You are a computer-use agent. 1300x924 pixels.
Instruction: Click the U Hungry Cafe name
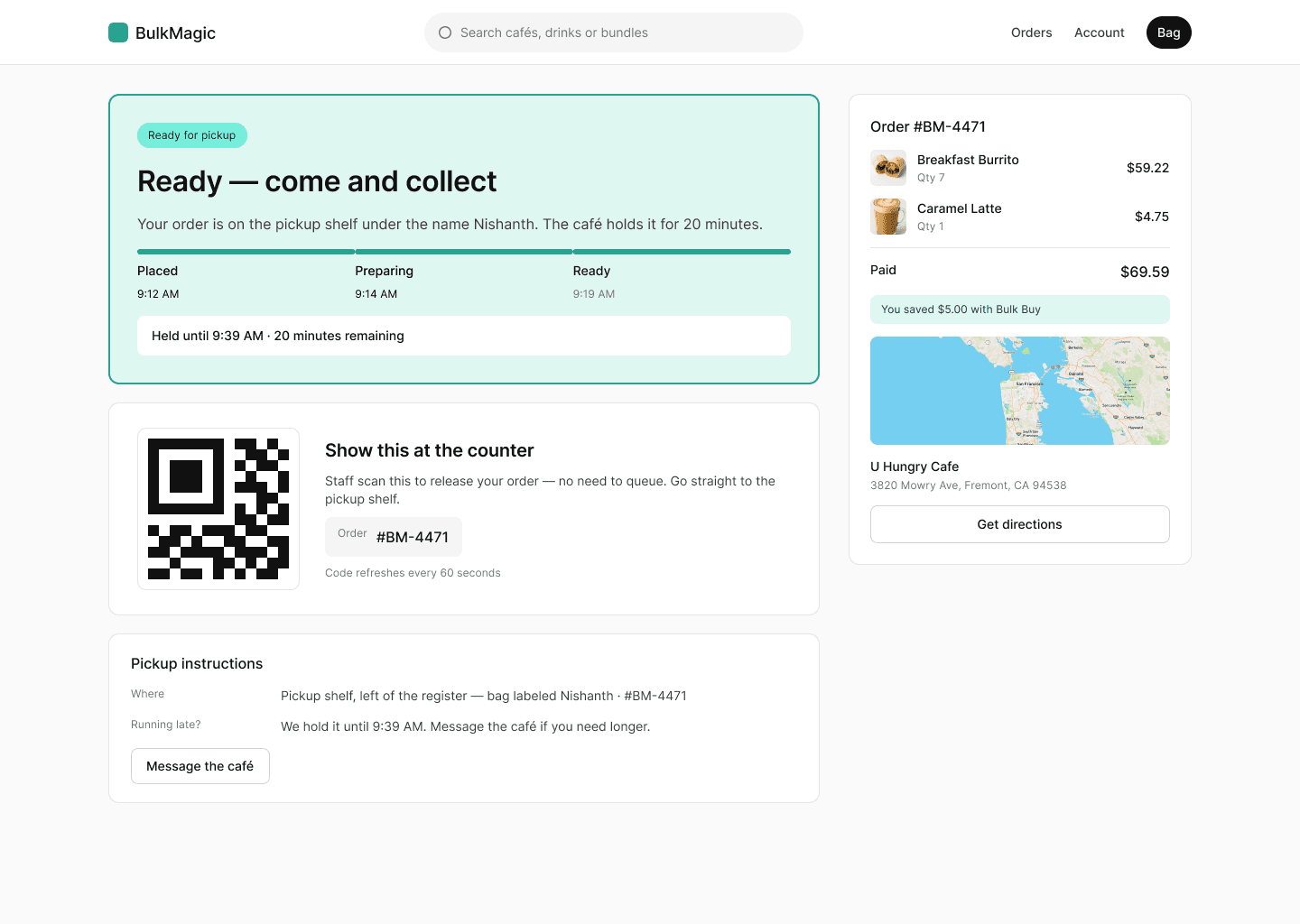click(x=915, y=467)
